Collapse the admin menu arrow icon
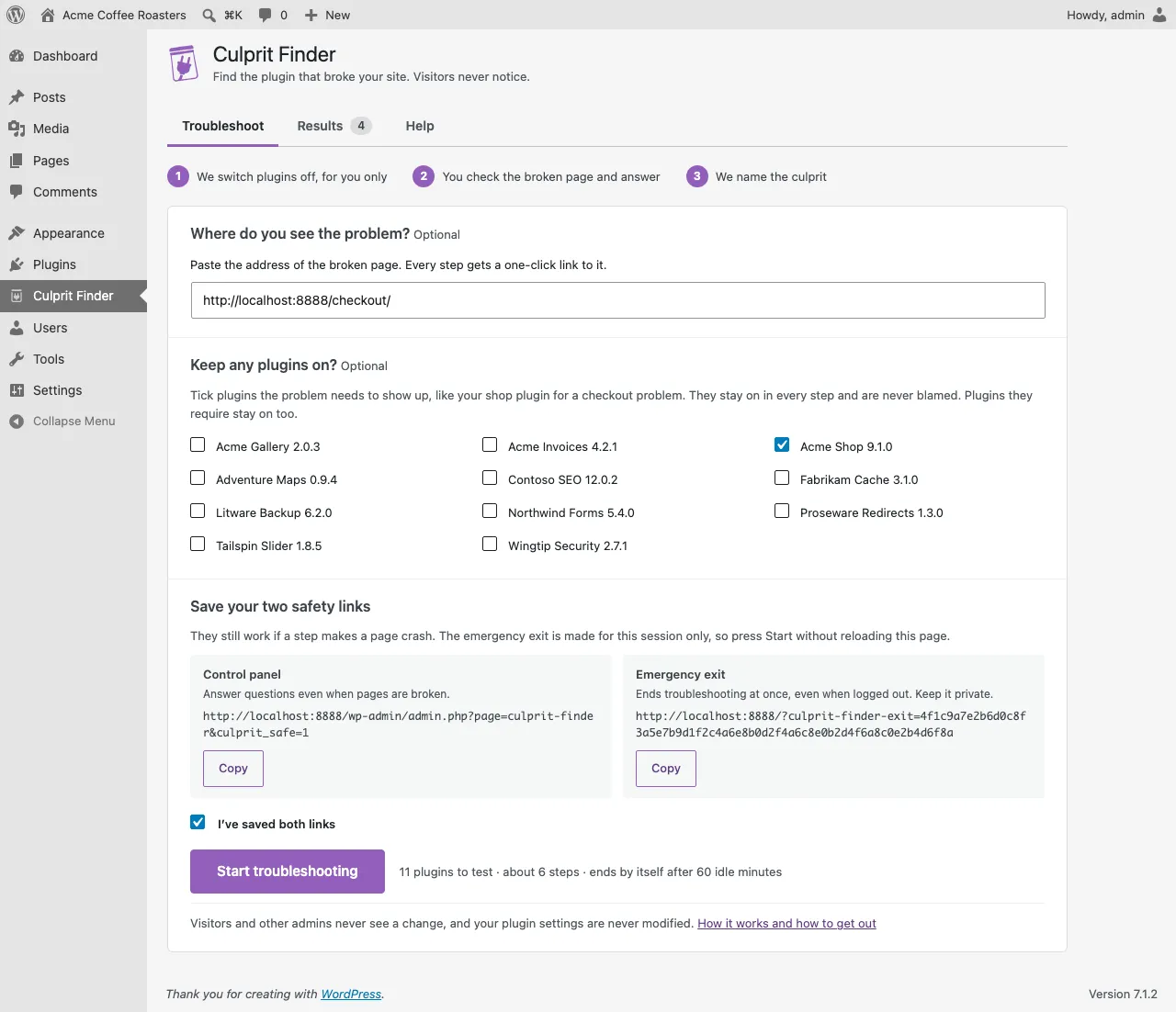Image resolution: width=1176 pixels, height=1012 pixels. (17, 422)
